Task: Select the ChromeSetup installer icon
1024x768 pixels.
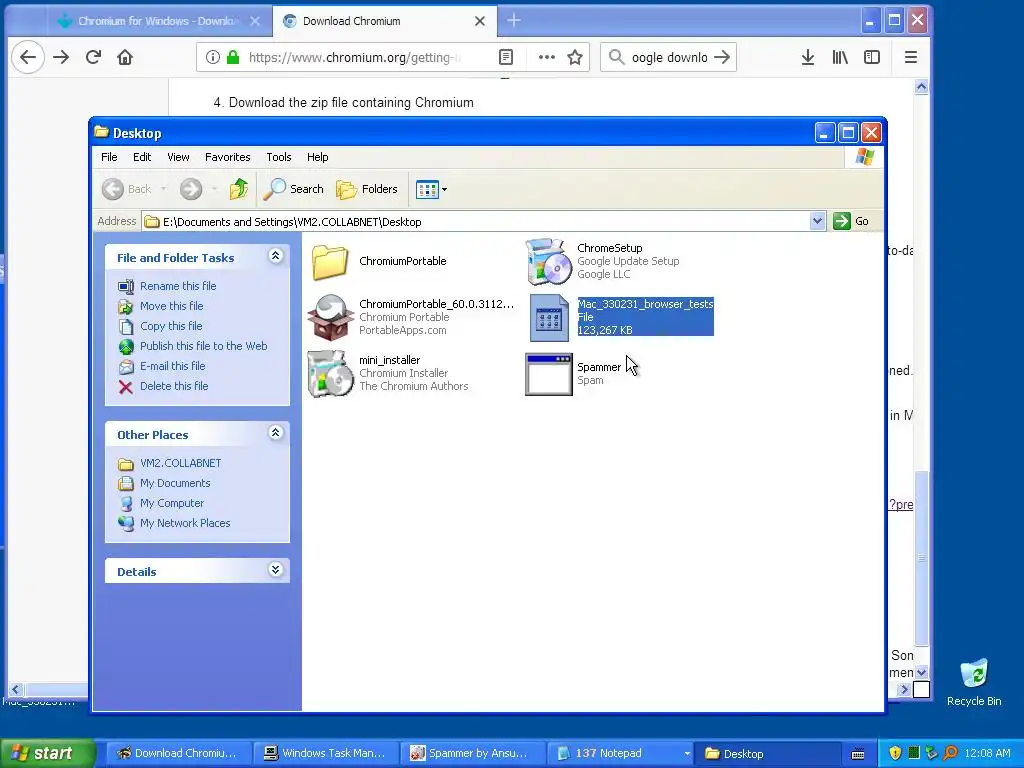Action: click(548, 261)
